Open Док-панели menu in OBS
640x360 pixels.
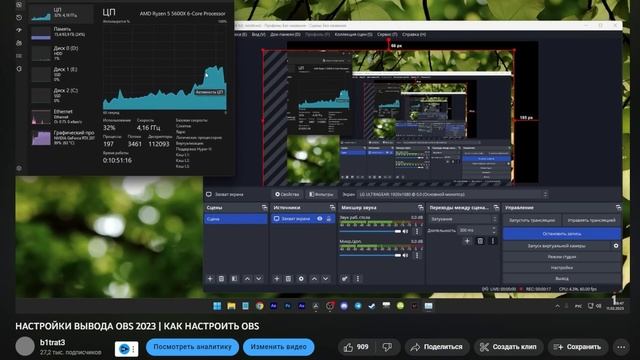(285, 35)
